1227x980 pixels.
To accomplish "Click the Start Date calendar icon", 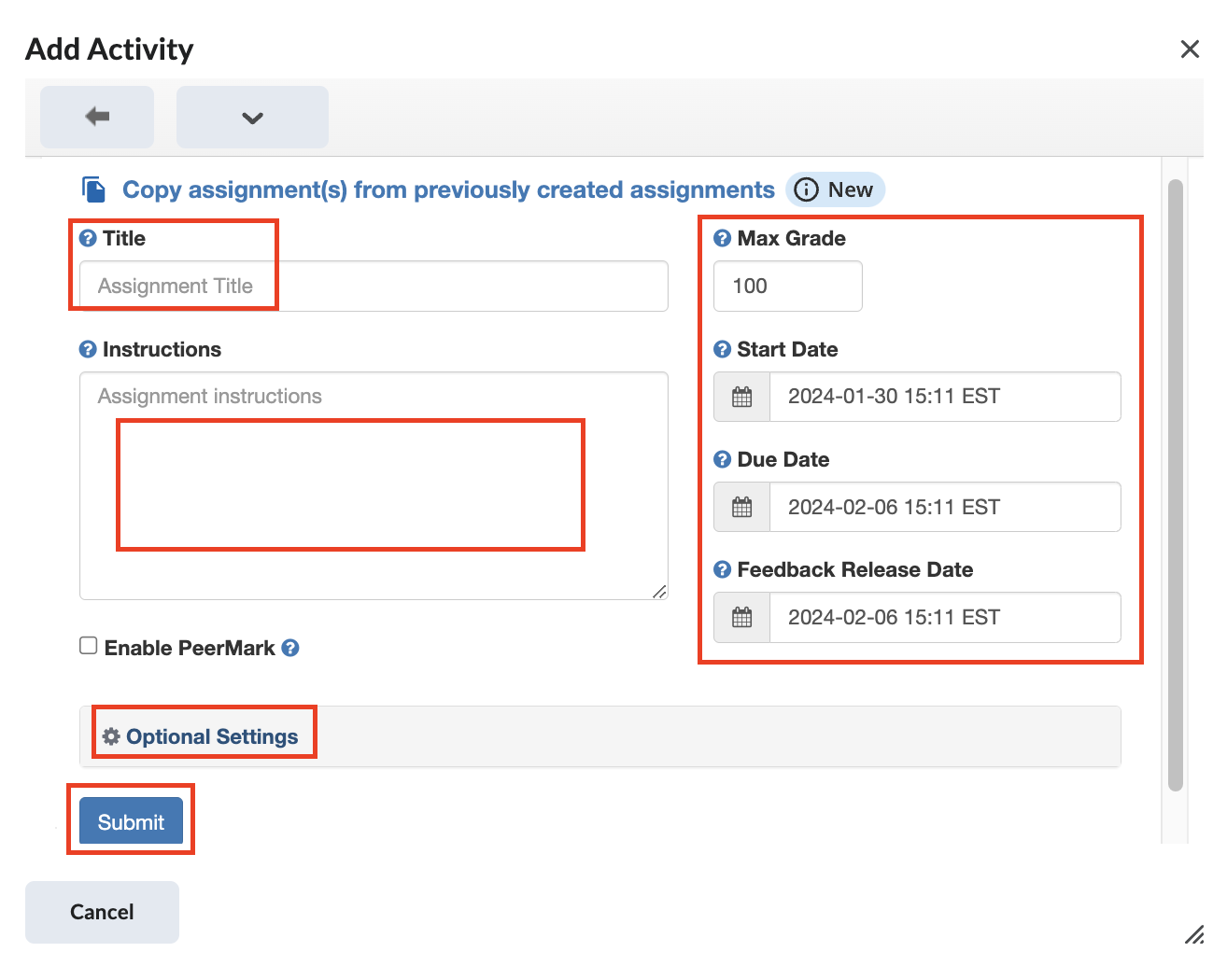I will [742, 397].
